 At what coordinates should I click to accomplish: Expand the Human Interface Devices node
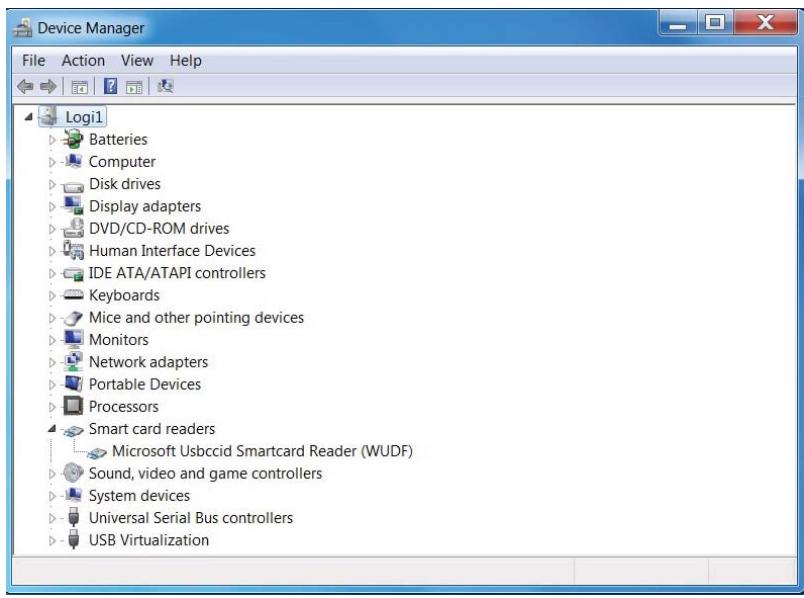pos(52,251)
